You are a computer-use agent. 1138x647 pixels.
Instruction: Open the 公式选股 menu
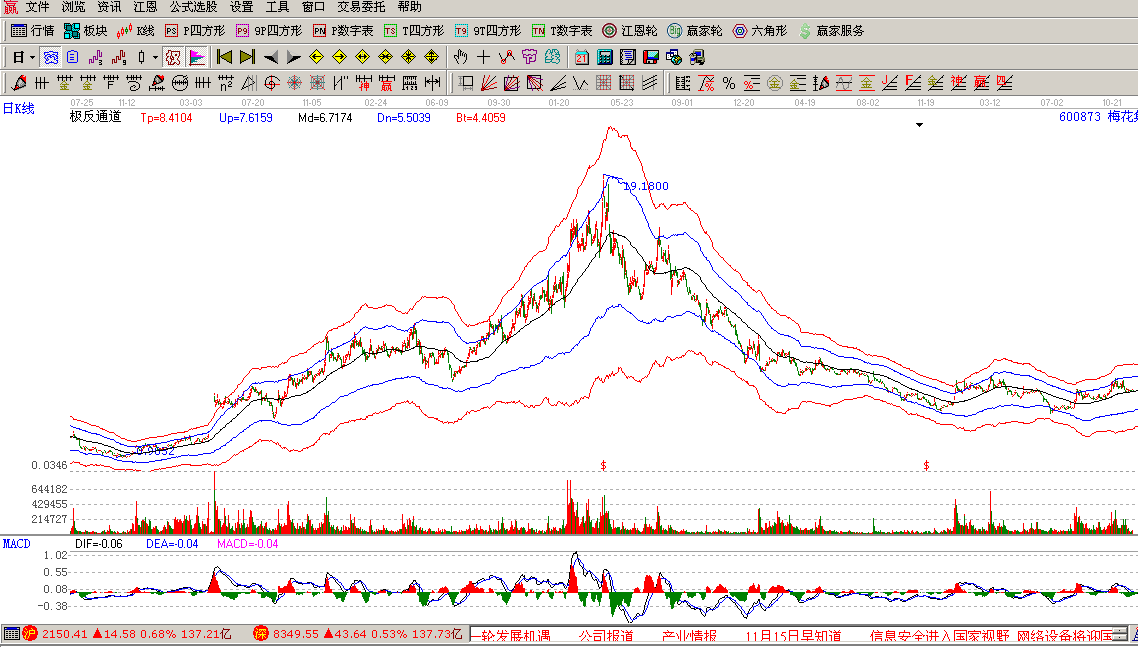pos(193,7)
